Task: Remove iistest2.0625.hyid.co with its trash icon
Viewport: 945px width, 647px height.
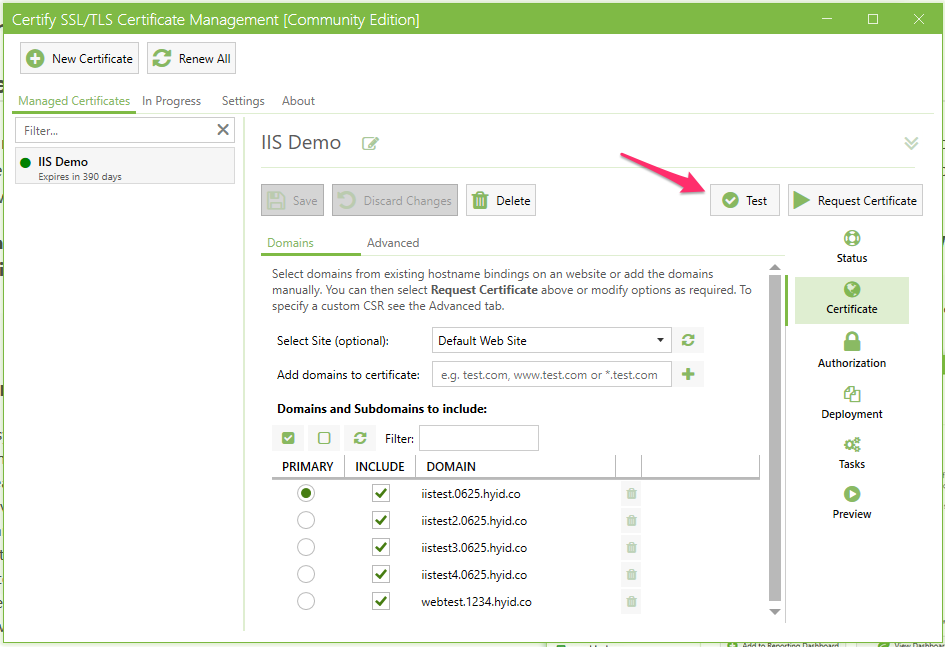Action: click(x=632, y=520)
